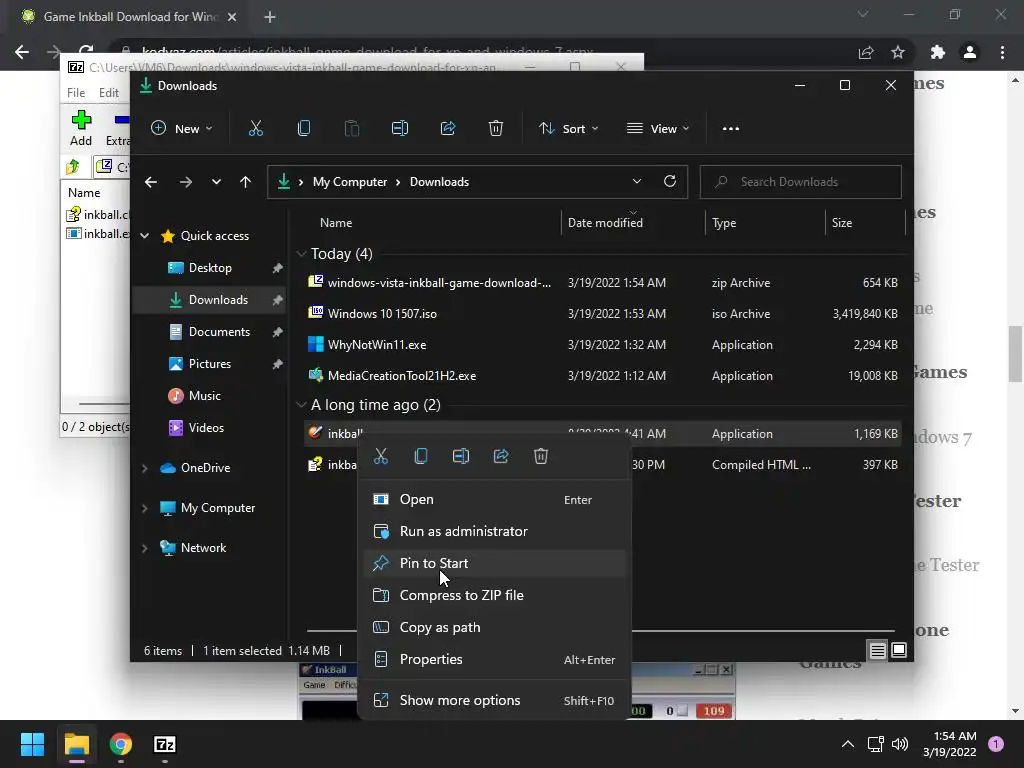Image resolution: width=1024 pixels, height=768 pixels.
Task: Sort by Size column header
Action: (865, 223)
